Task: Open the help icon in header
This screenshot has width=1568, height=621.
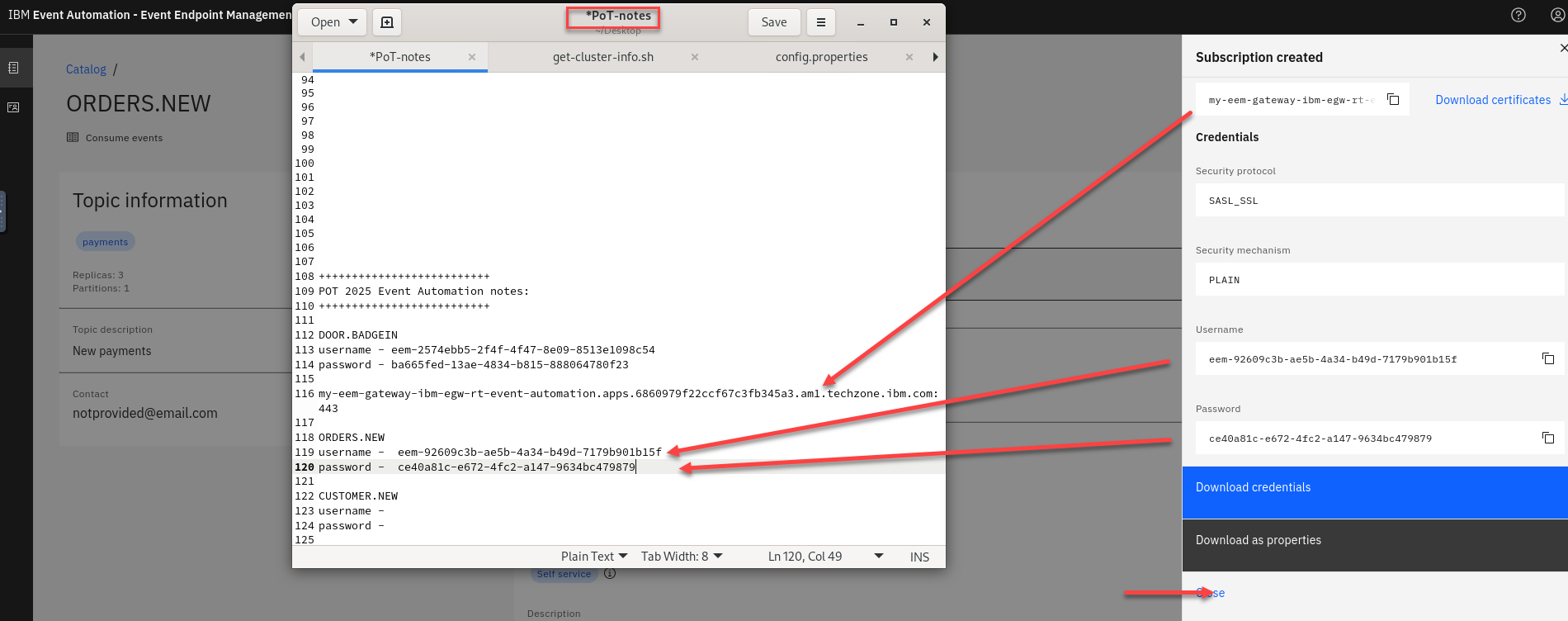Action: (1518, 15)
